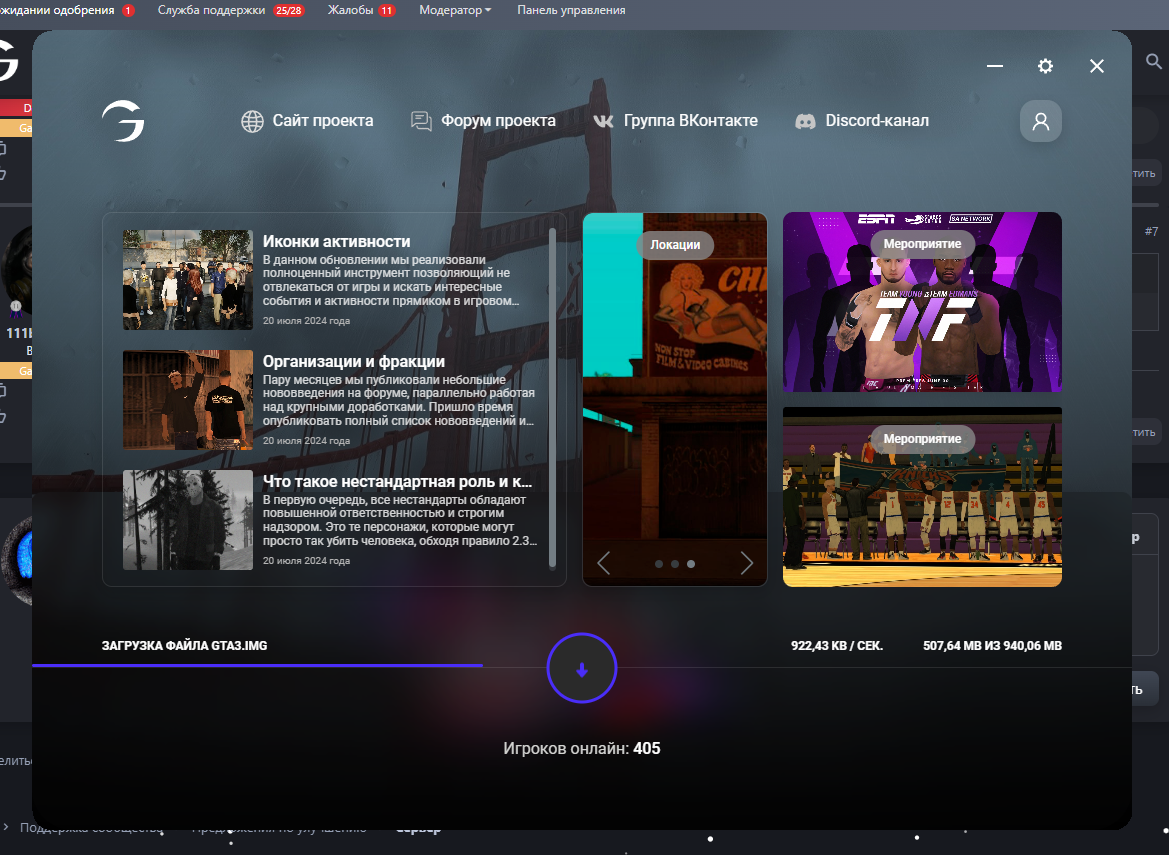The image size is (1169, 855).
Task: Click the circular download arrow button
Action: pos(581,670)
